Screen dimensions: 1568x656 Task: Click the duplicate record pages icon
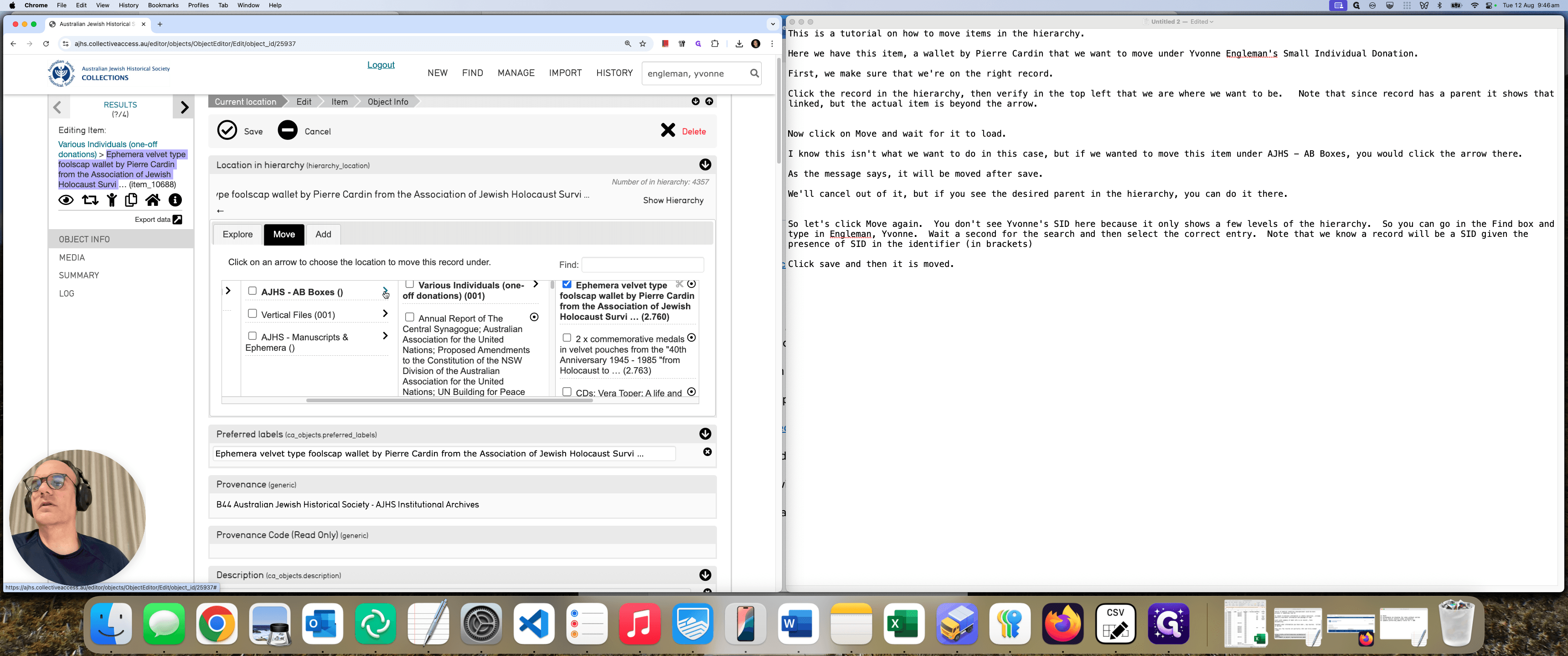131,200
